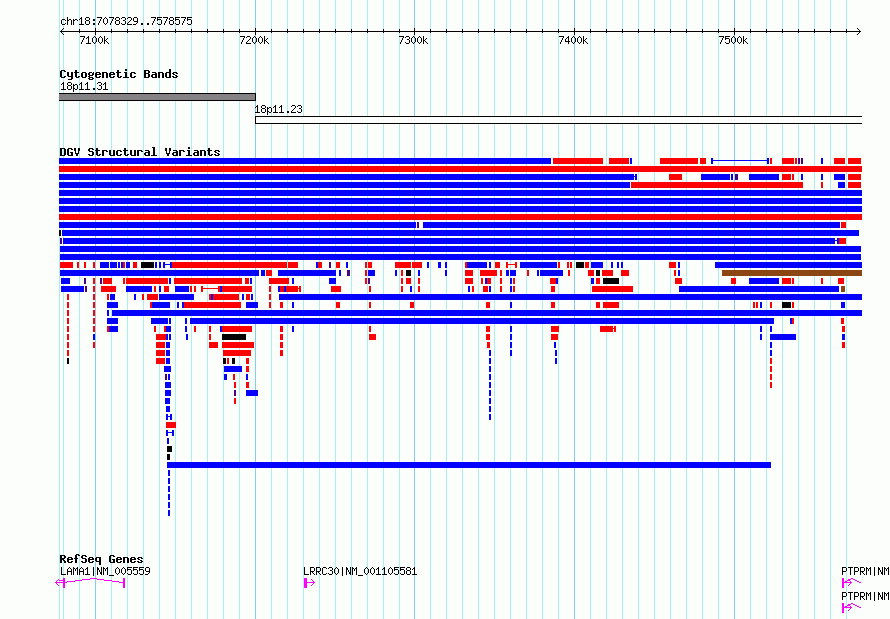Click the 7100k ruler tick label

pyautogui.click(x=94, y=40)
